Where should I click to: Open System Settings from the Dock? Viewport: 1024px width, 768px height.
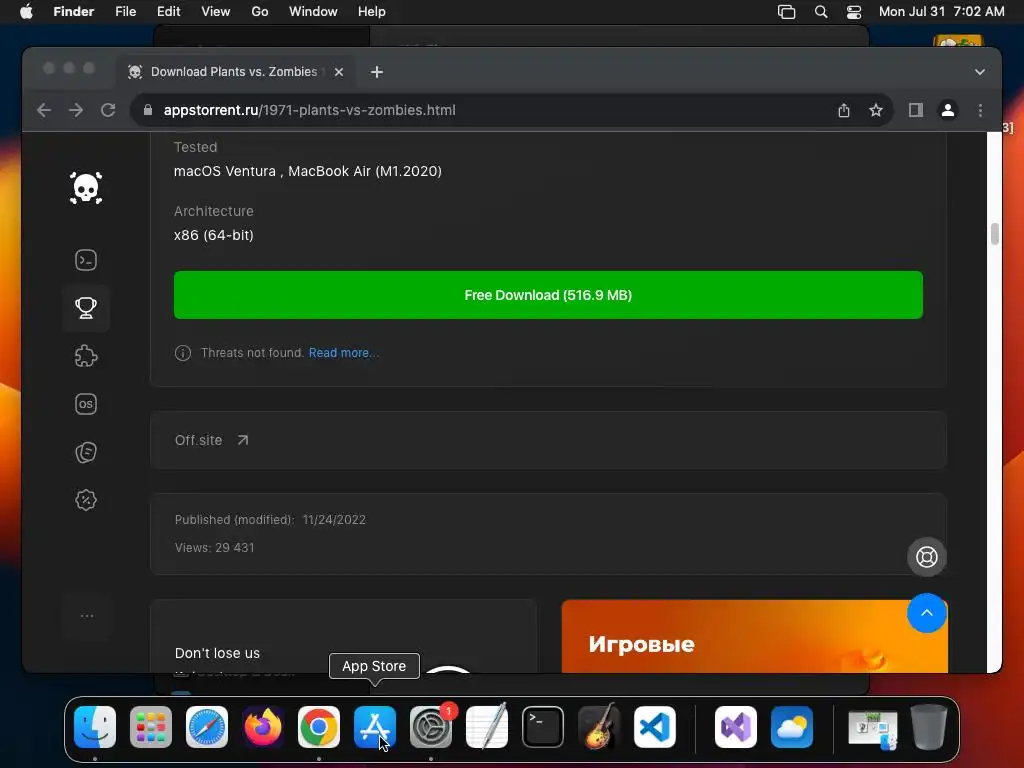[431, 727]
